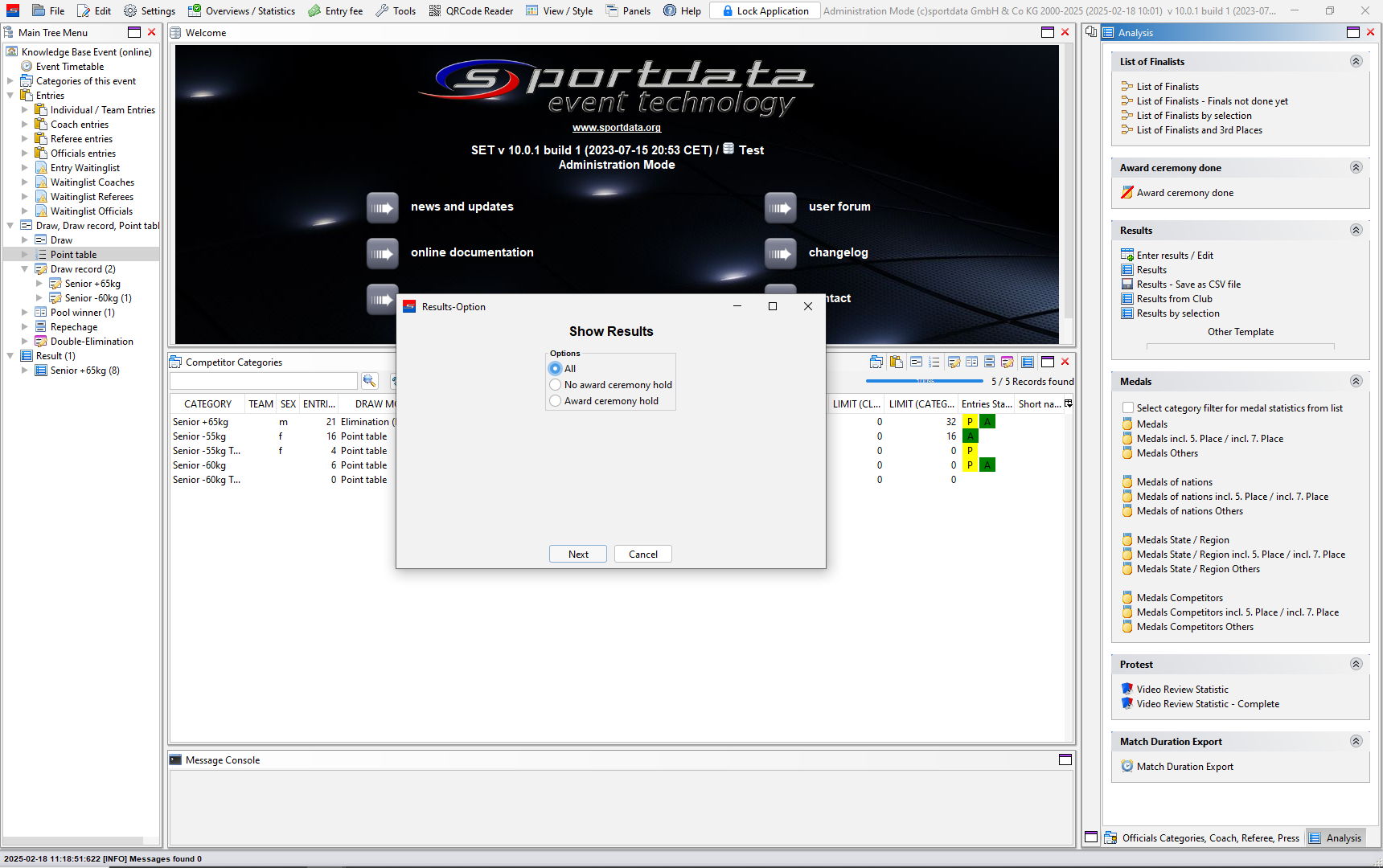Click Next in Results-Option dialog
Screen dimensions: 1383x868
point(578,554)
